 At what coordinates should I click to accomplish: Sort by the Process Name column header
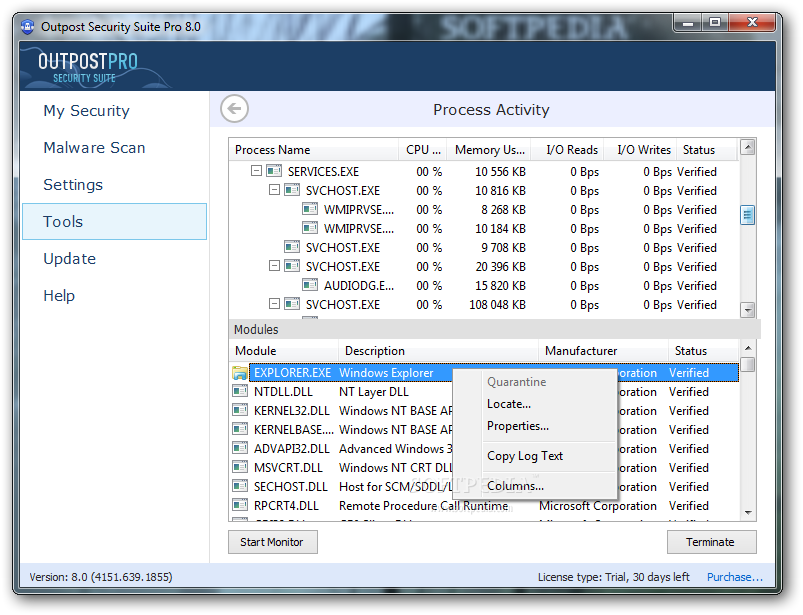[313, 150]
